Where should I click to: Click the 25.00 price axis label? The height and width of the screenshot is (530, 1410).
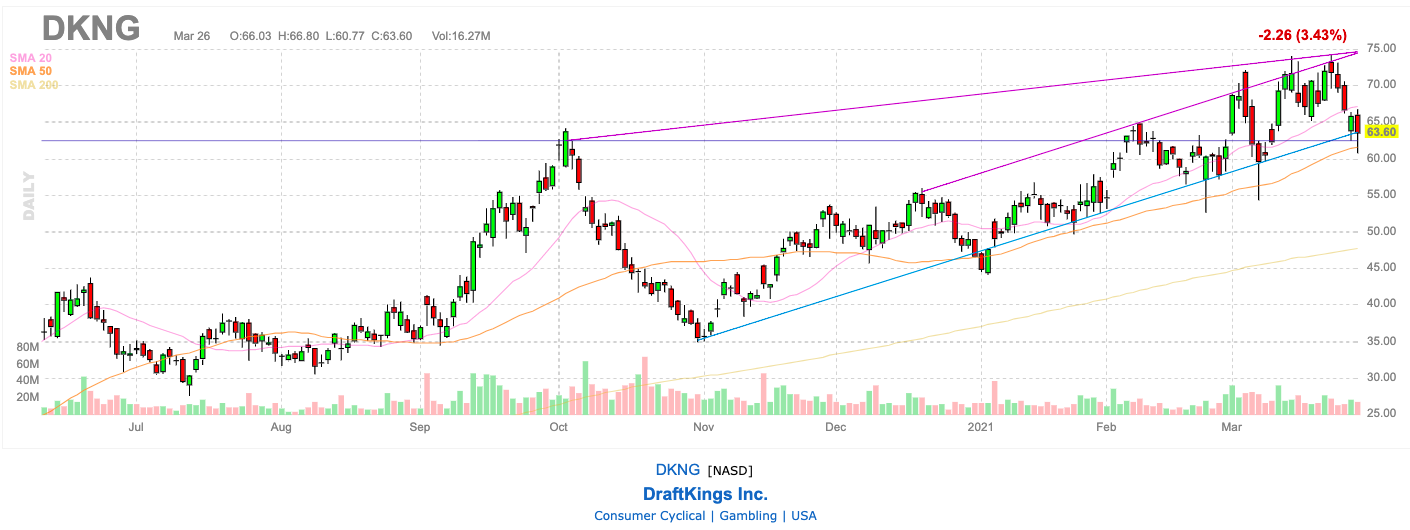click(1381, 413)
